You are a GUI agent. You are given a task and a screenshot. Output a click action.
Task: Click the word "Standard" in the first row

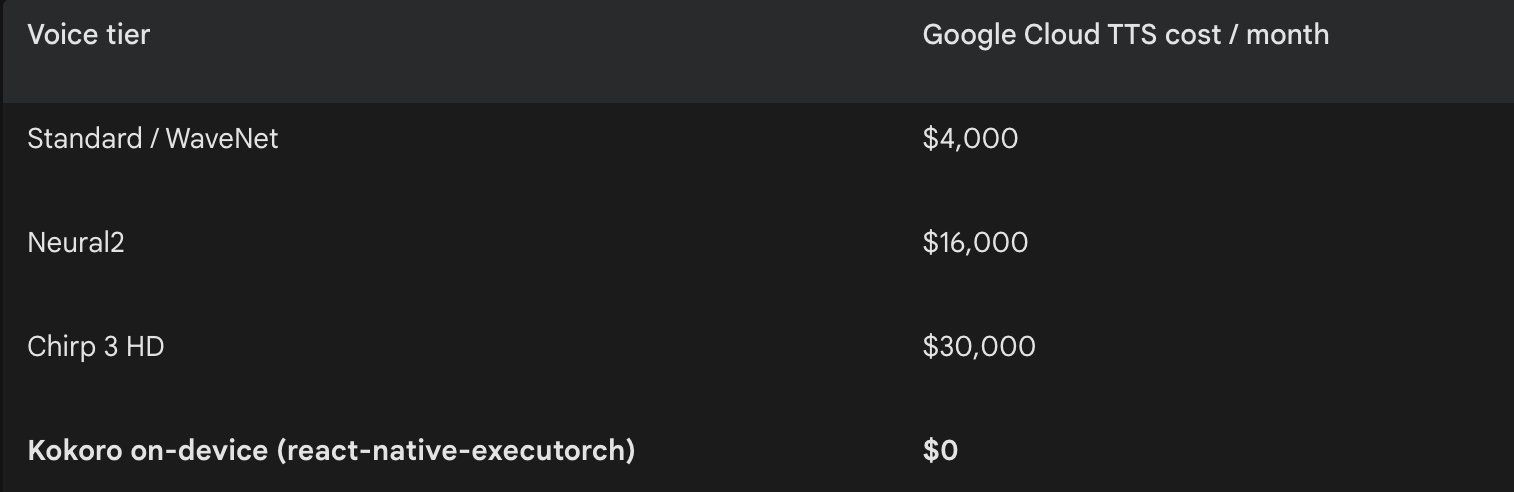[85, 139]
